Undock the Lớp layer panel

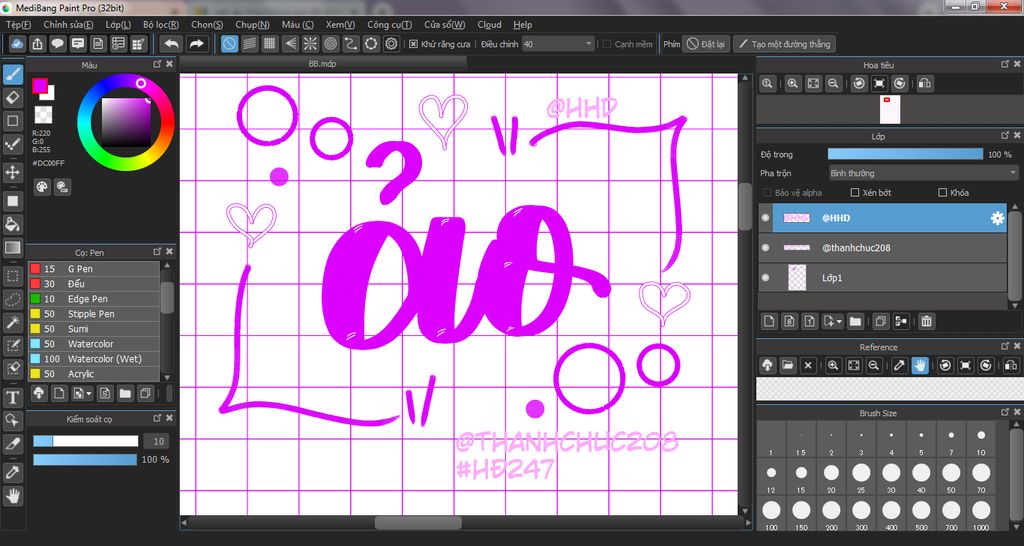point(1005,135)
